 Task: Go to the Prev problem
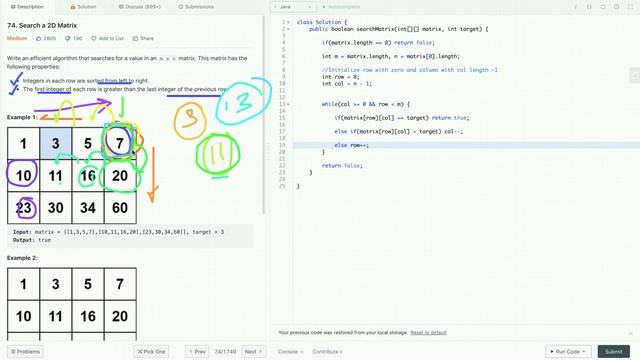pos(197,351)
